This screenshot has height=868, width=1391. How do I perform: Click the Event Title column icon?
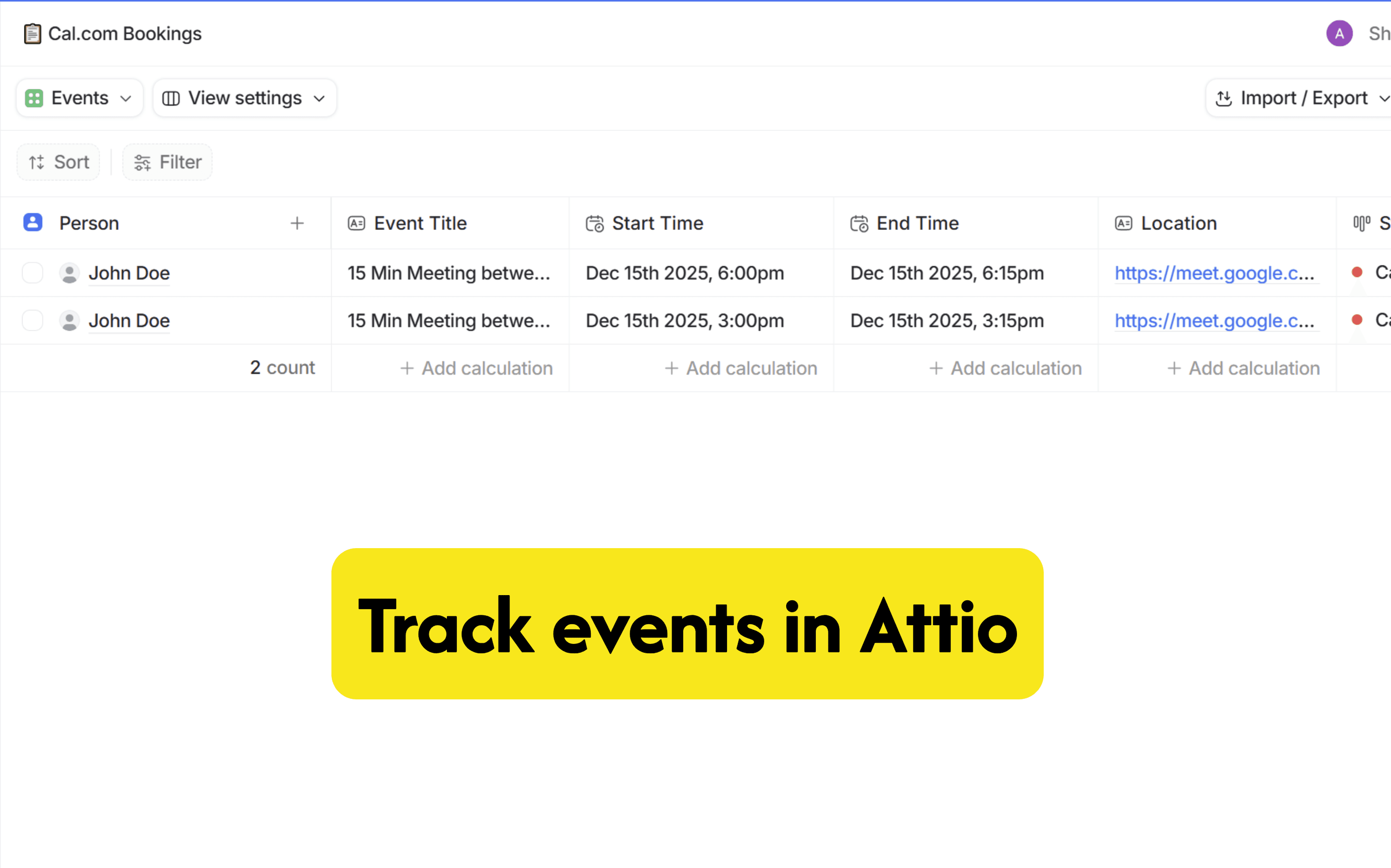(x=356, y=223)
